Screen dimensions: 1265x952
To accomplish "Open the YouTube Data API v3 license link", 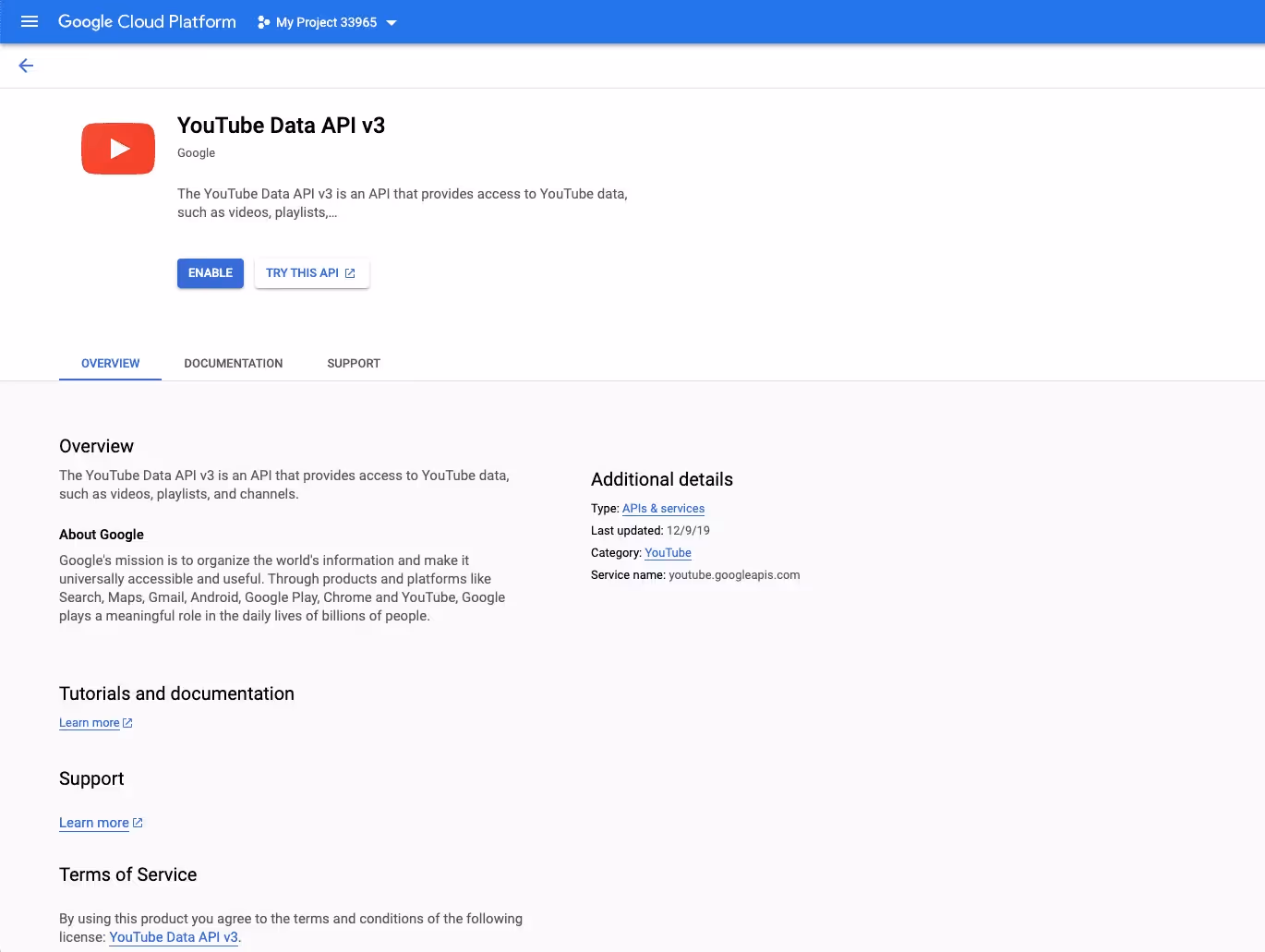I will [x=174, y=937].
